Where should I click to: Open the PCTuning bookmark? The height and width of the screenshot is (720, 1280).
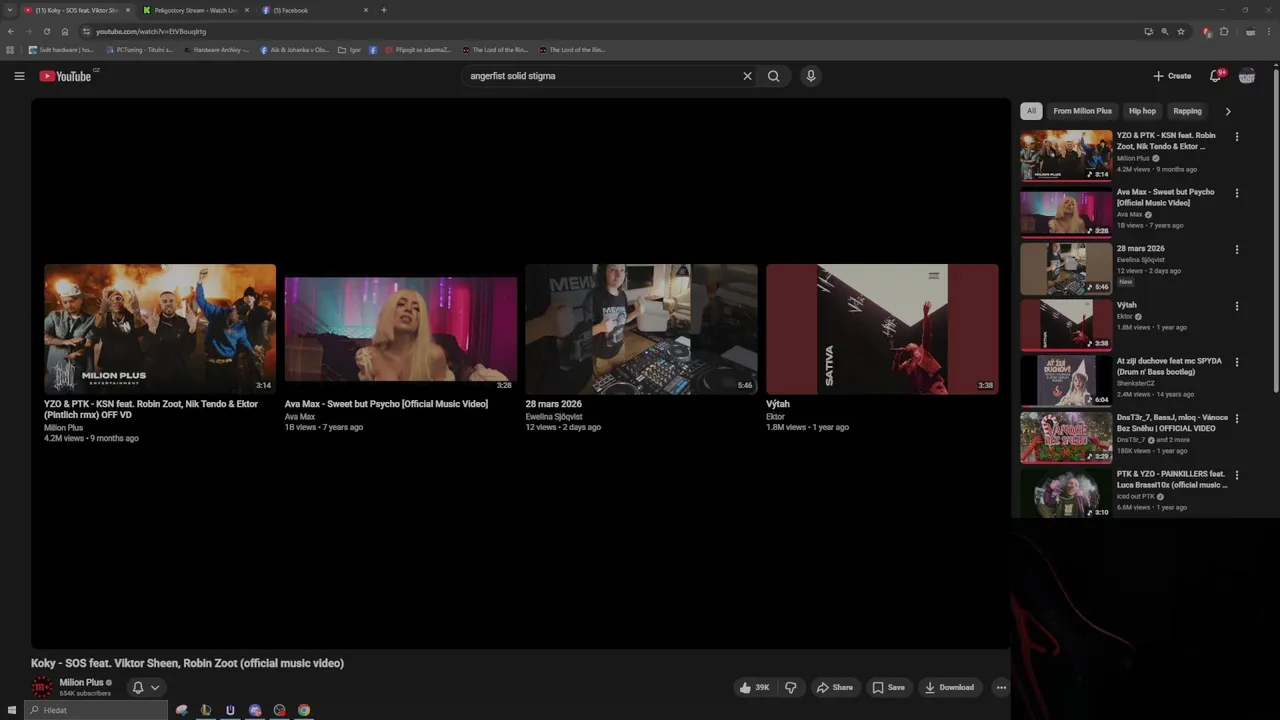(x=139, y=49)
